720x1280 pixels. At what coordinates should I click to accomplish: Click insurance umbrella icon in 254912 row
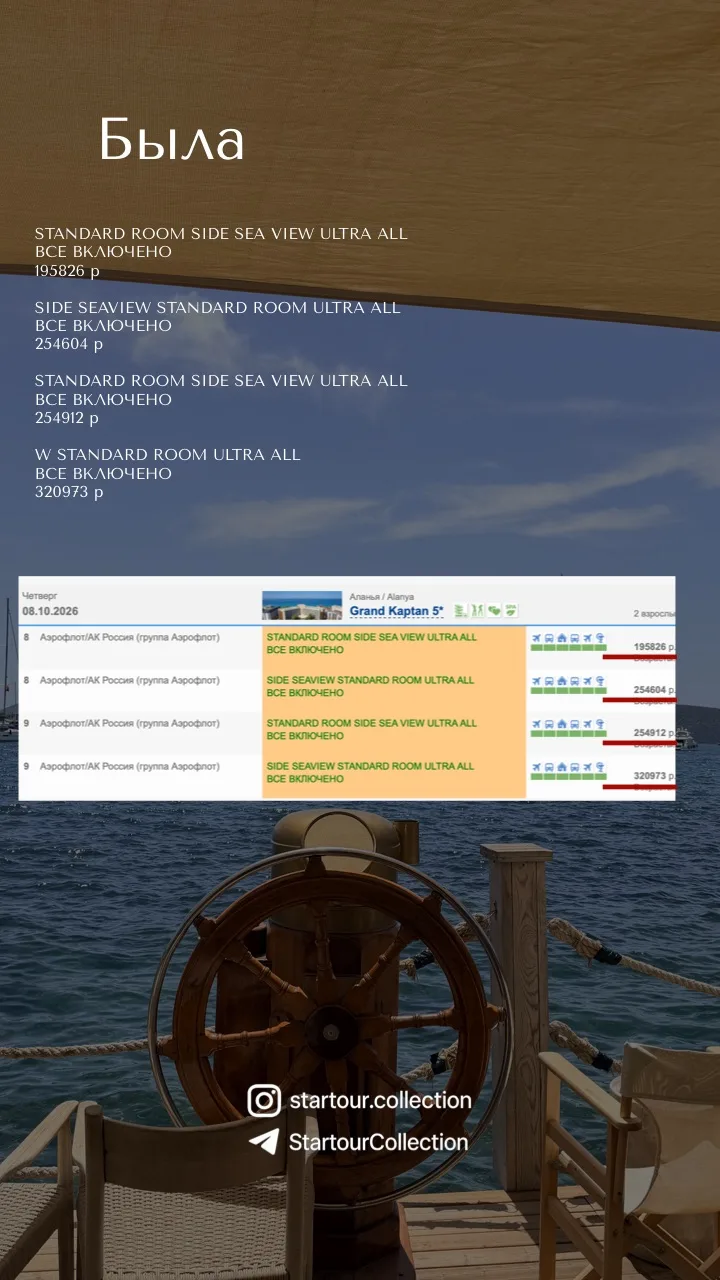coord(600,724)
